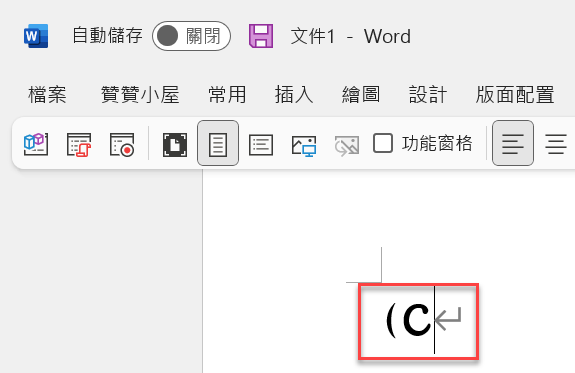The width and height of the screenshot is (575, 373).
Task: Open the 版面配置 tab
Action: point(515,95)
